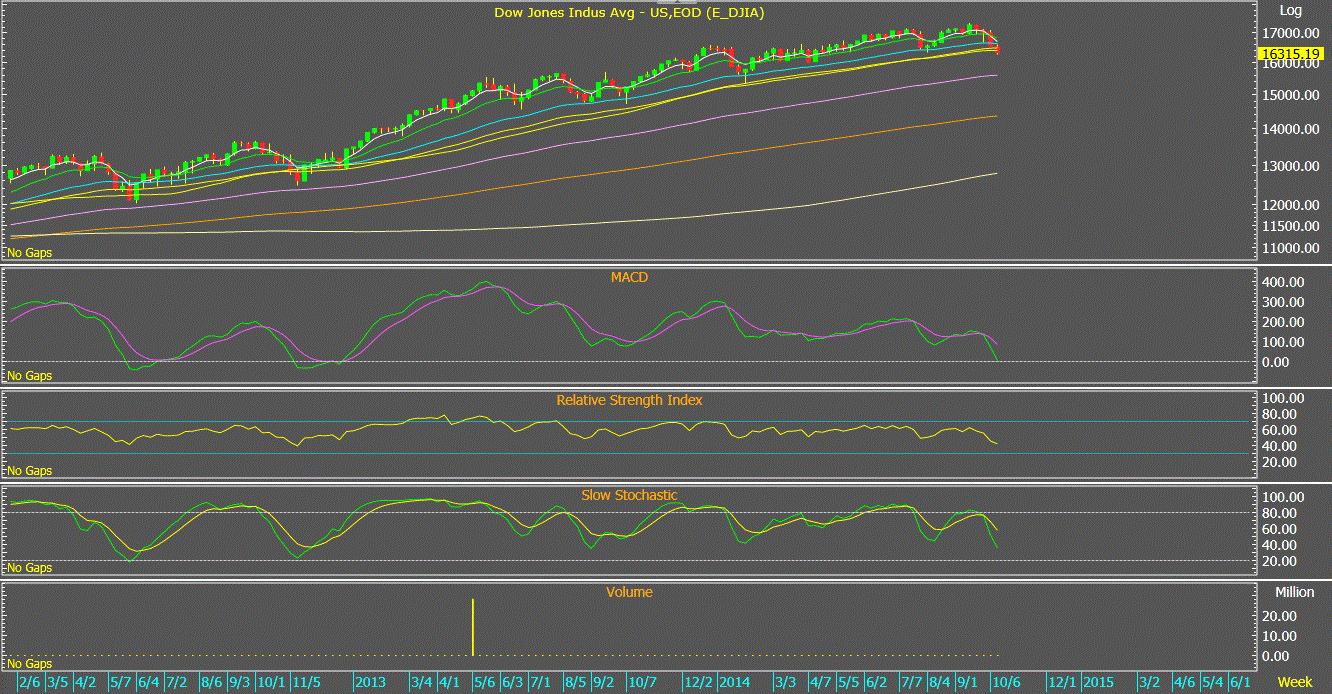This screenshot has width=1332, height=694.
Task: Click No Gaps in the Slow Stochastic pane
Action: point(29,568)
